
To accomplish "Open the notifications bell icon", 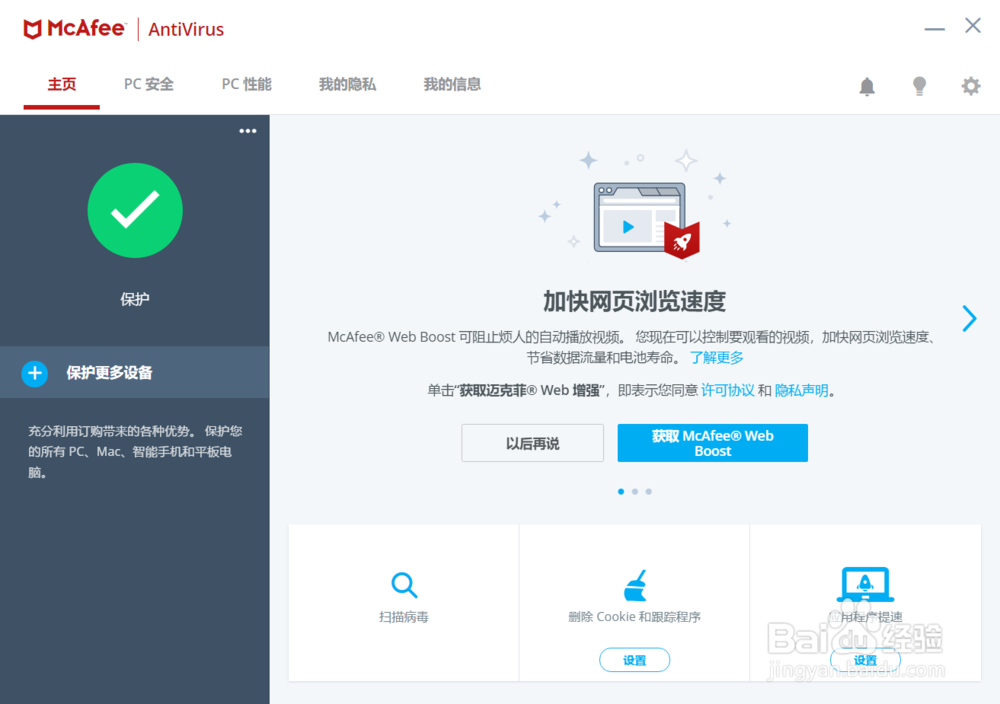I will point(867,86).
